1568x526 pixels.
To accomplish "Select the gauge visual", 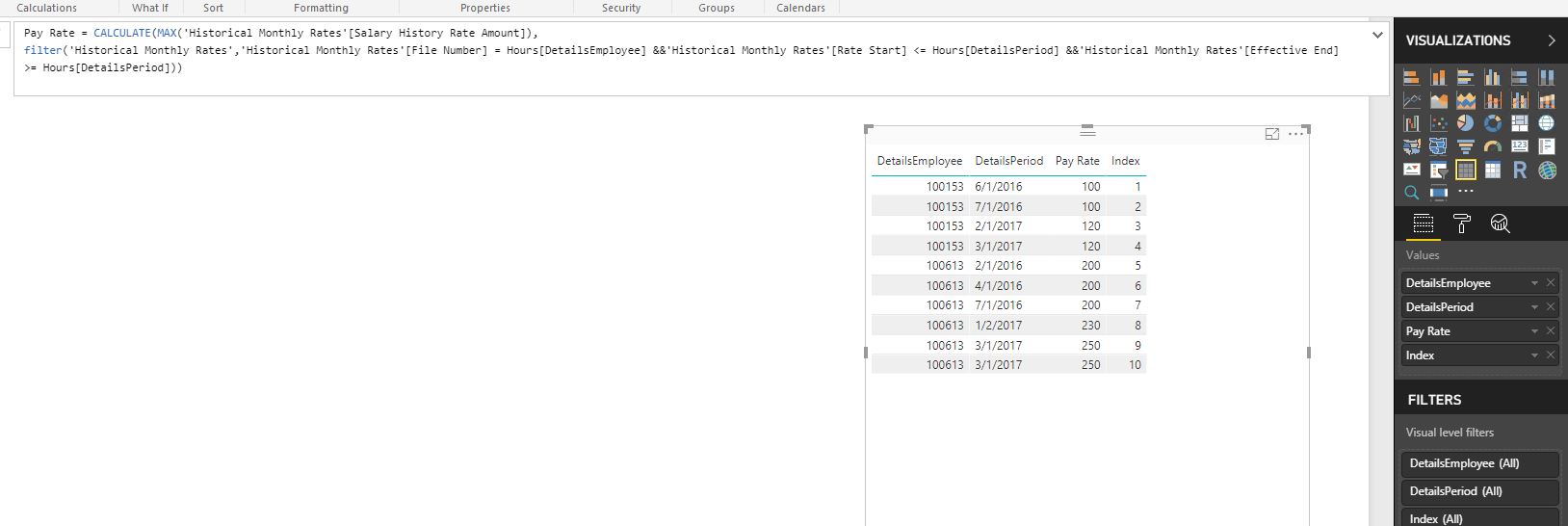I will click(x=1493, y=146).
